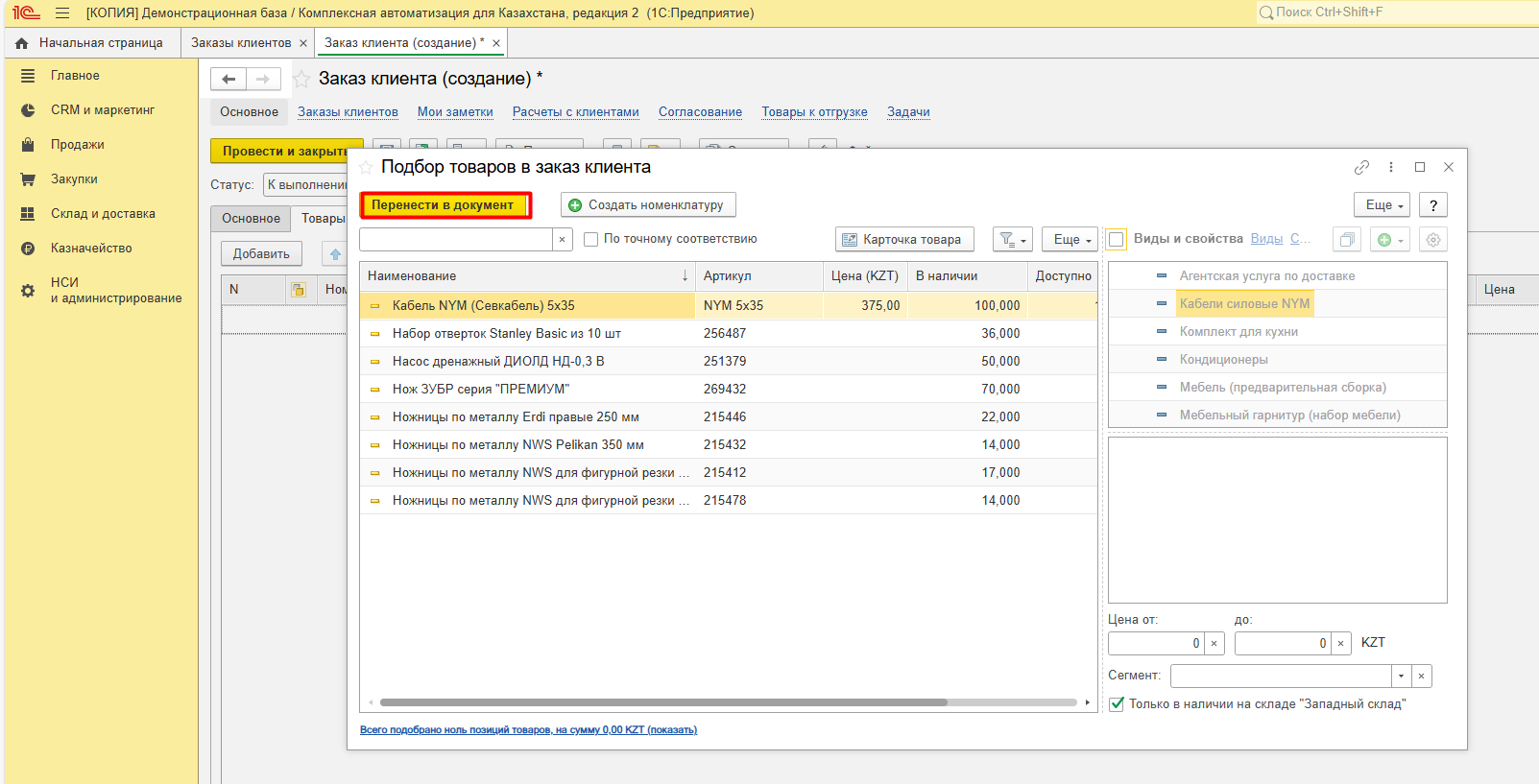Click the back arrow navigation button
This screenshot has width=1539, height=784.
coord(228,80)
